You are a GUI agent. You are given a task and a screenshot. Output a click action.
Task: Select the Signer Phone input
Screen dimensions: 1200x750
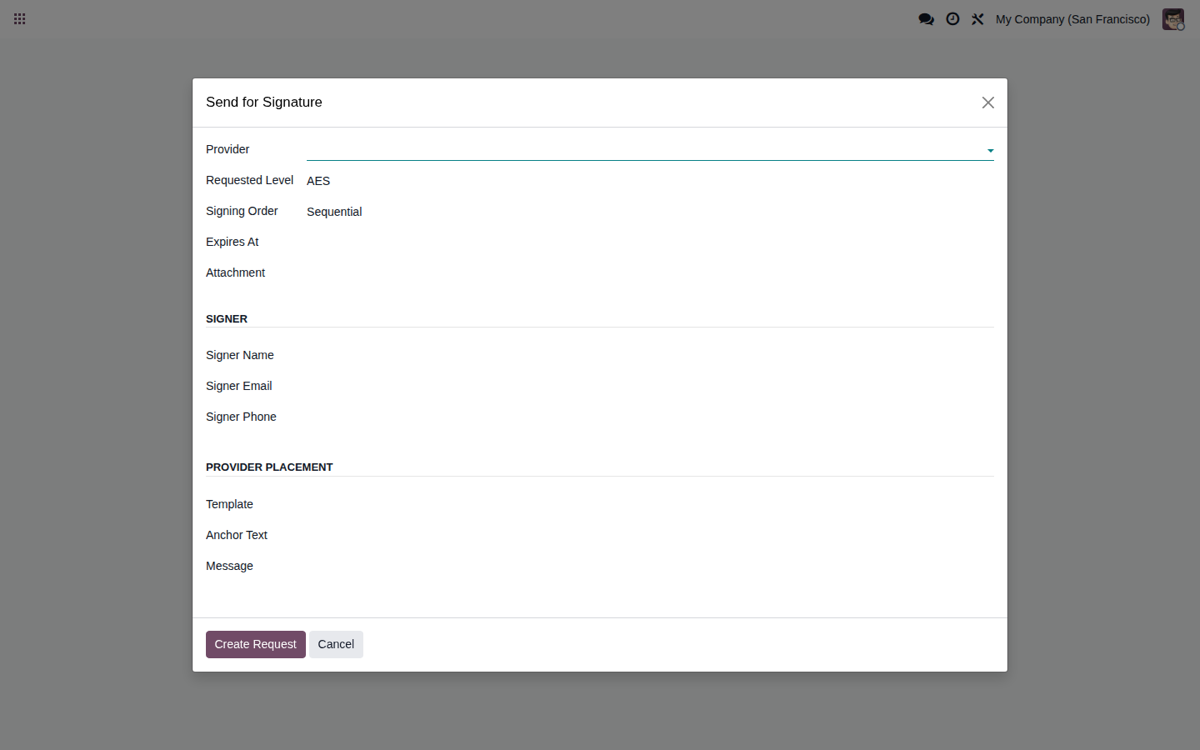click(x=650, y=417)
